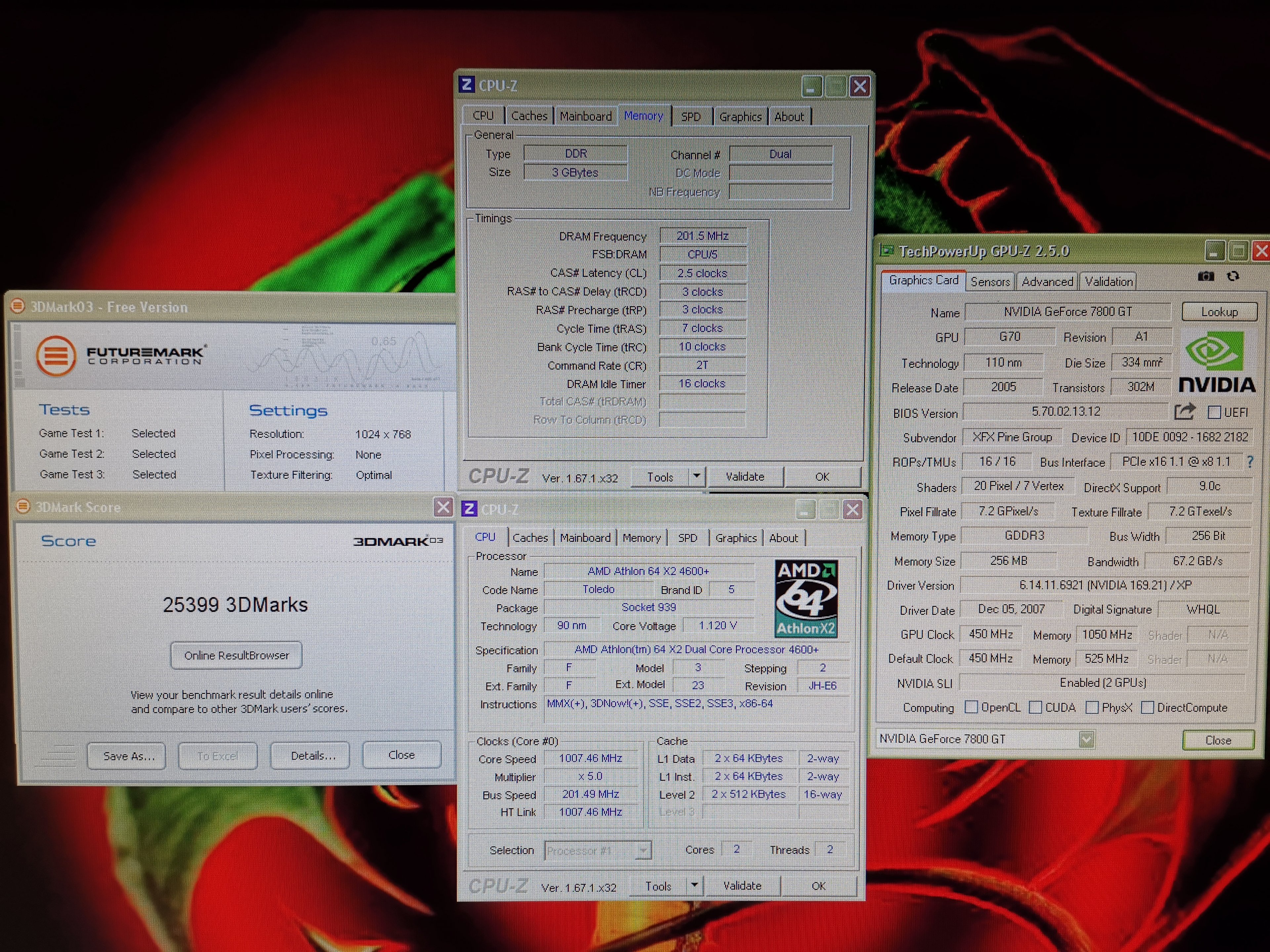The image size is (1270, 952).
Task: Click the Core Speed 1007.46 MHz field
Action: pyautogui.click(x=591, y=758)
